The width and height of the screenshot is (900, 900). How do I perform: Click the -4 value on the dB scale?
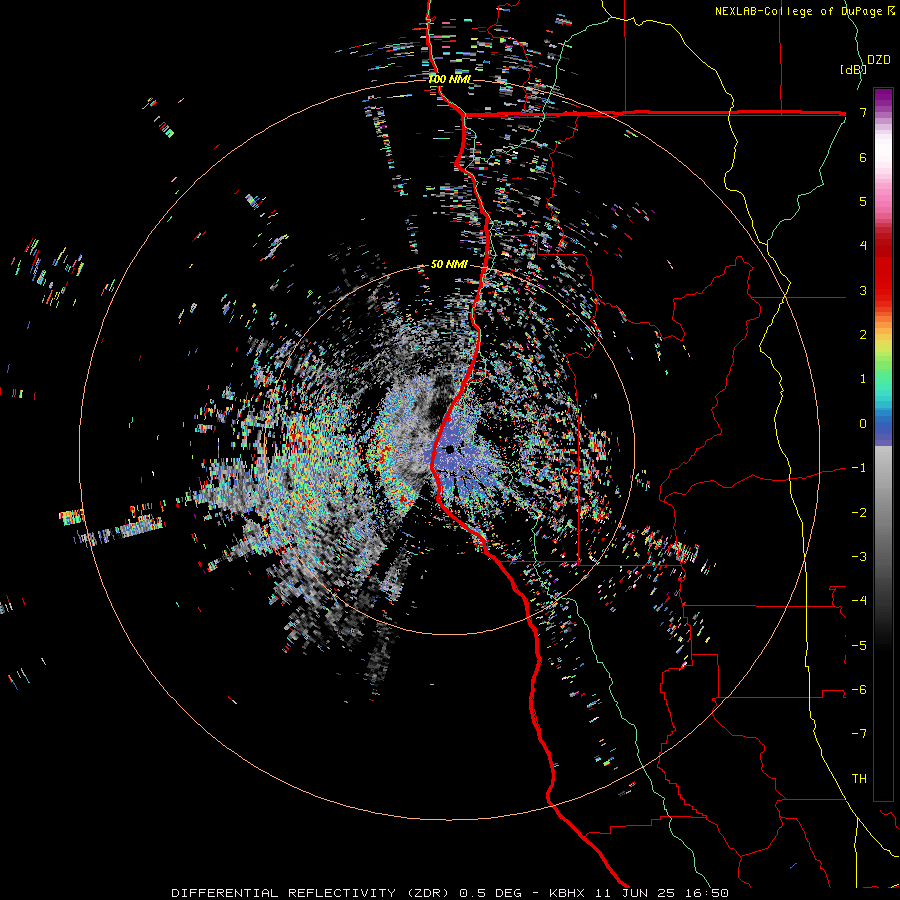859,601
